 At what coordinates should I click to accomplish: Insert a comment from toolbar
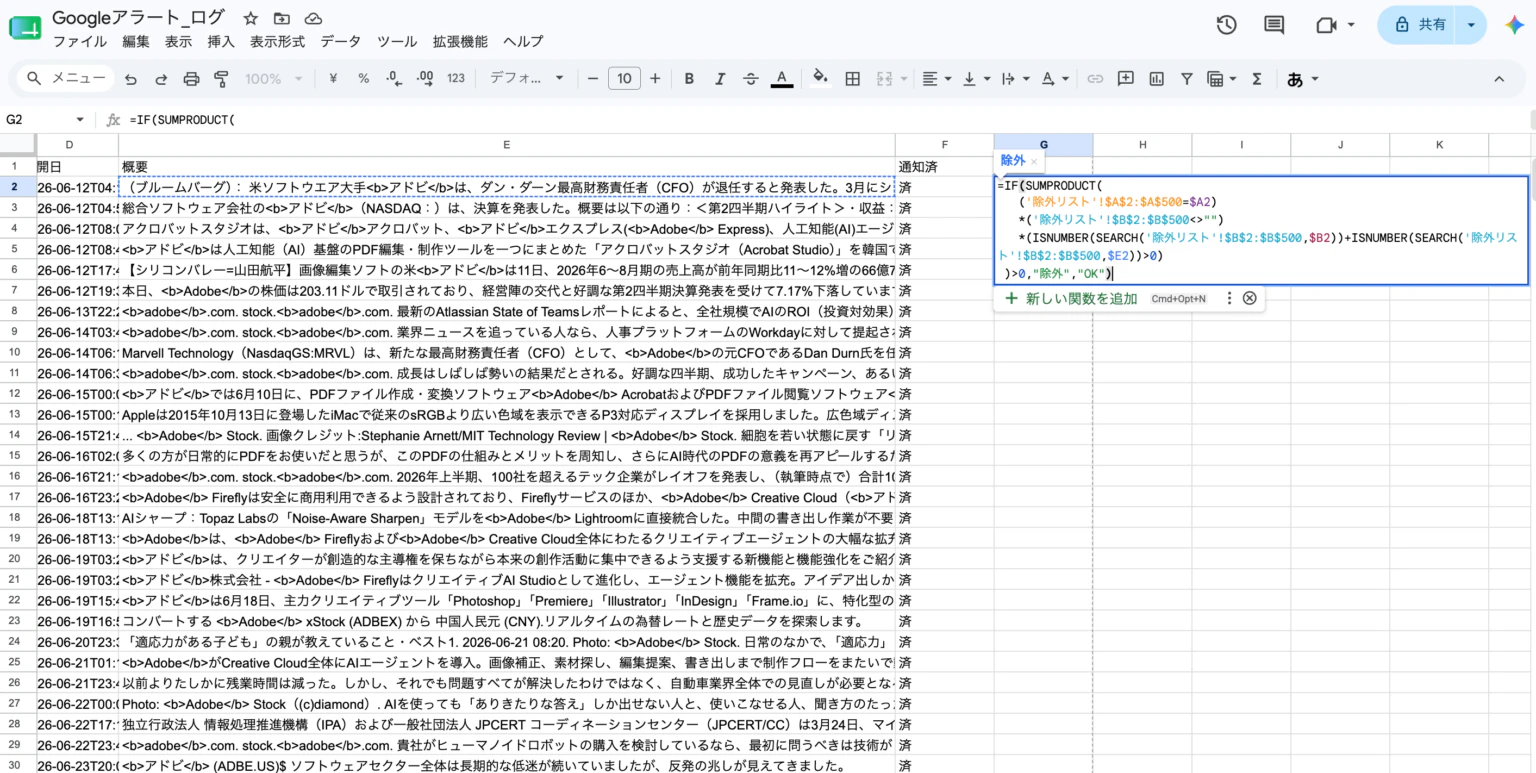(1126, 78)
